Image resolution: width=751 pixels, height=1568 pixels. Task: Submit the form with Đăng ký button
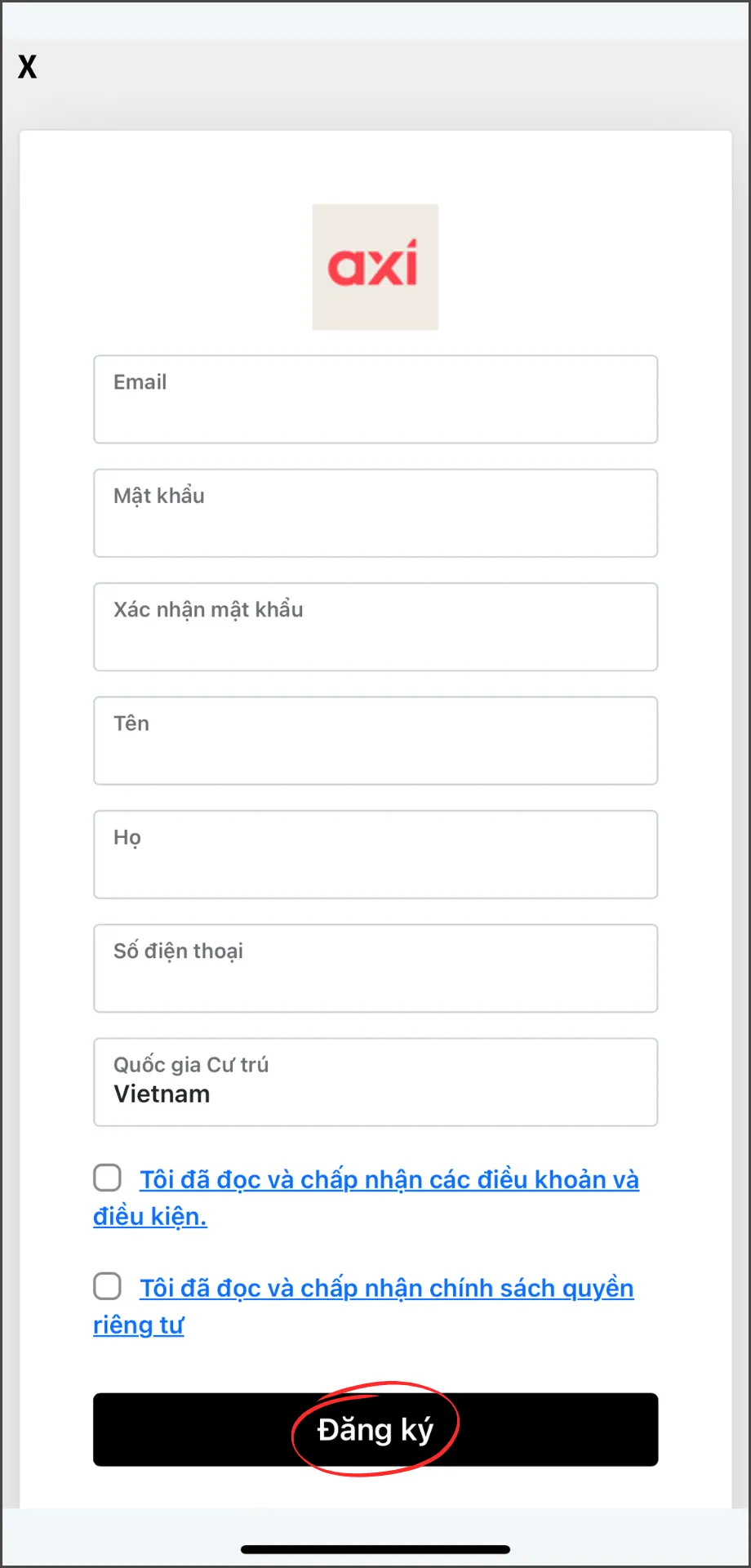pyautogui.click(x=375, y=1430)
